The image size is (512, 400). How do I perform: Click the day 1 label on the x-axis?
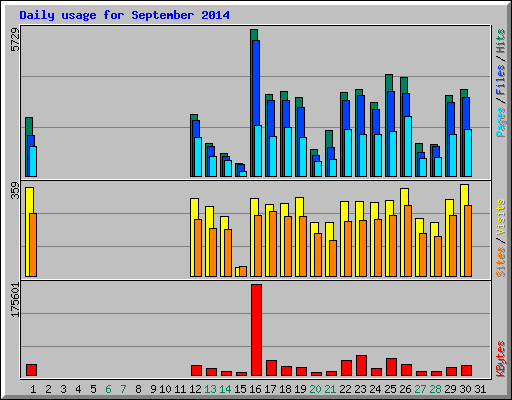click(33, 389)
